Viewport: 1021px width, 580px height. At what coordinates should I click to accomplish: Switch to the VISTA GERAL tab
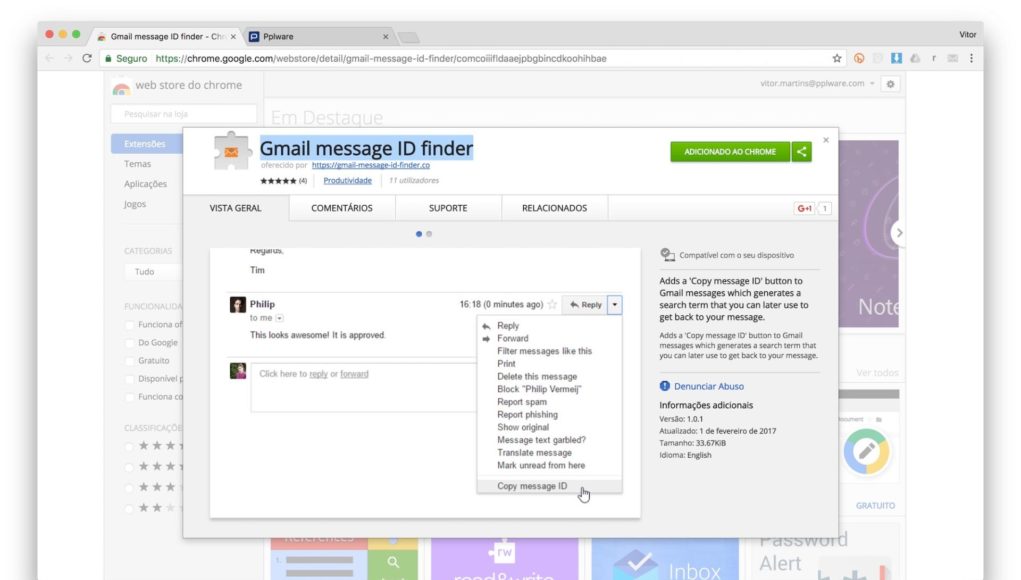(235, 208)
